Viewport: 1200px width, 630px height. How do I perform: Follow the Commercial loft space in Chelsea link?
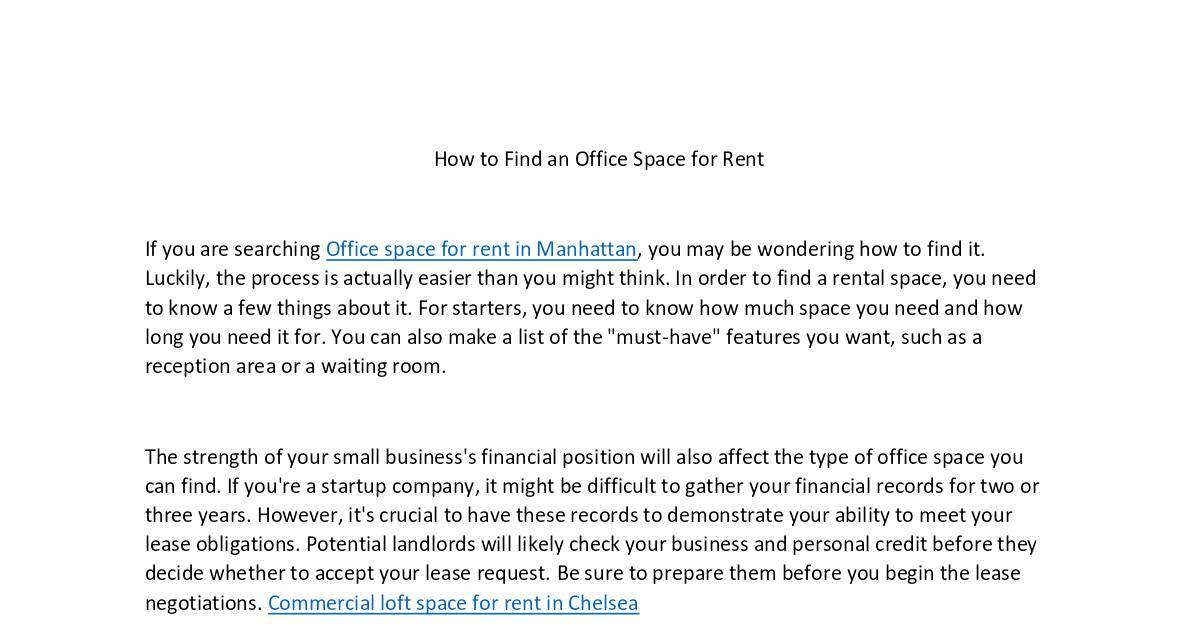point(452,603)
